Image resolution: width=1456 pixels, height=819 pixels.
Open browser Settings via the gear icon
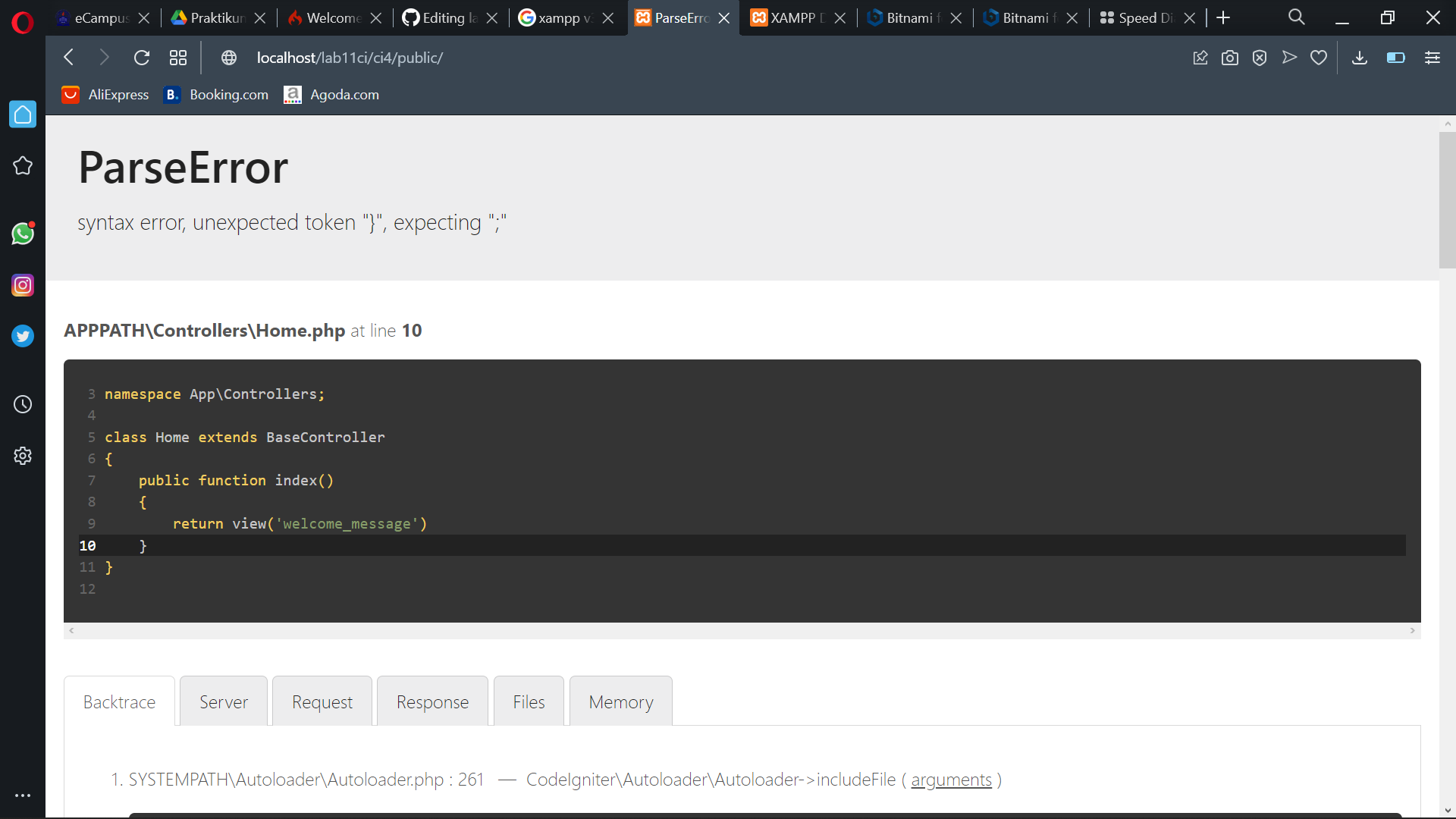(23, 455)
